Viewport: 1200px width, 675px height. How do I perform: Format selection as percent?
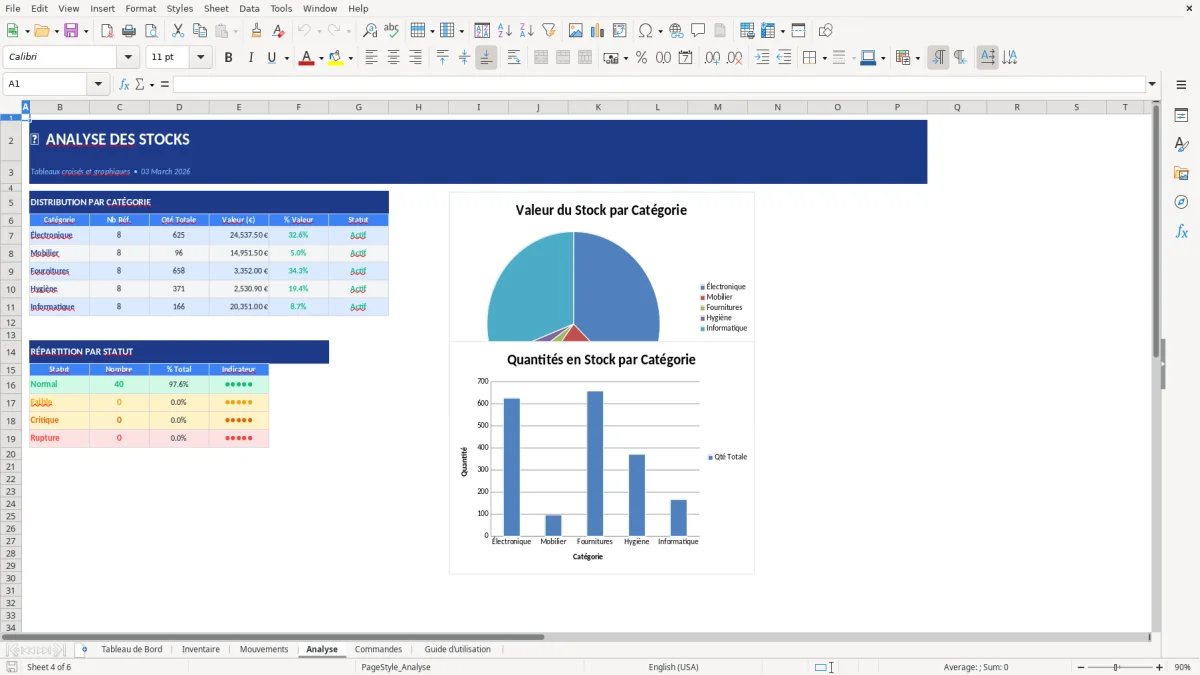coord(641,57)
